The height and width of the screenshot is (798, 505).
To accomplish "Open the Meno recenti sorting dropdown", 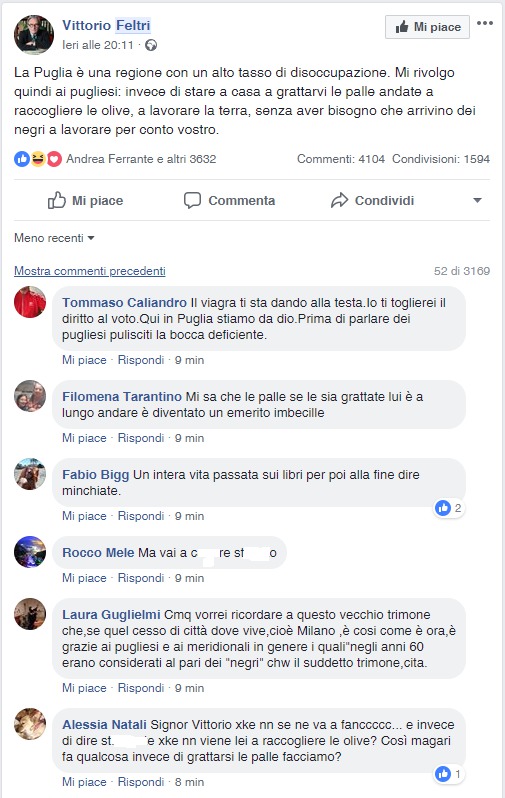I will (54, 238).
